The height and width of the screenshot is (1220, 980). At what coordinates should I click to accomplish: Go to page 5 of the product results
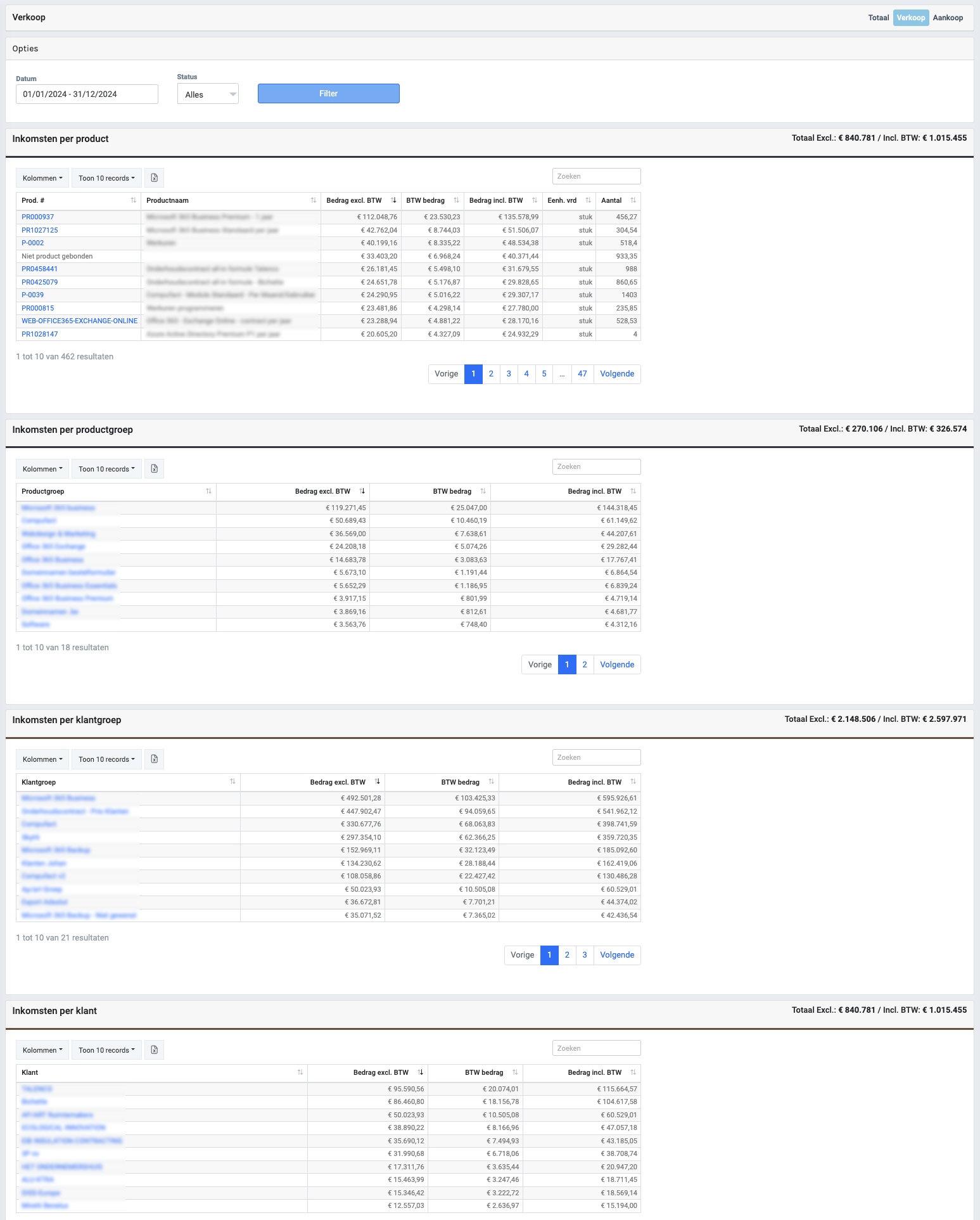[544, 374]
